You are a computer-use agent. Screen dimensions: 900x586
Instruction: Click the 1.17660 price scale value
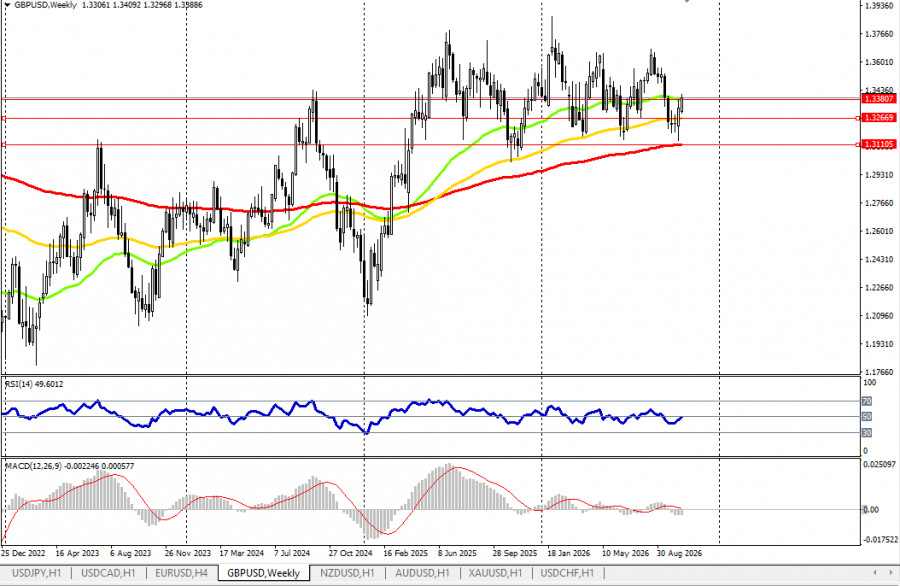click(x=879, y=372)
